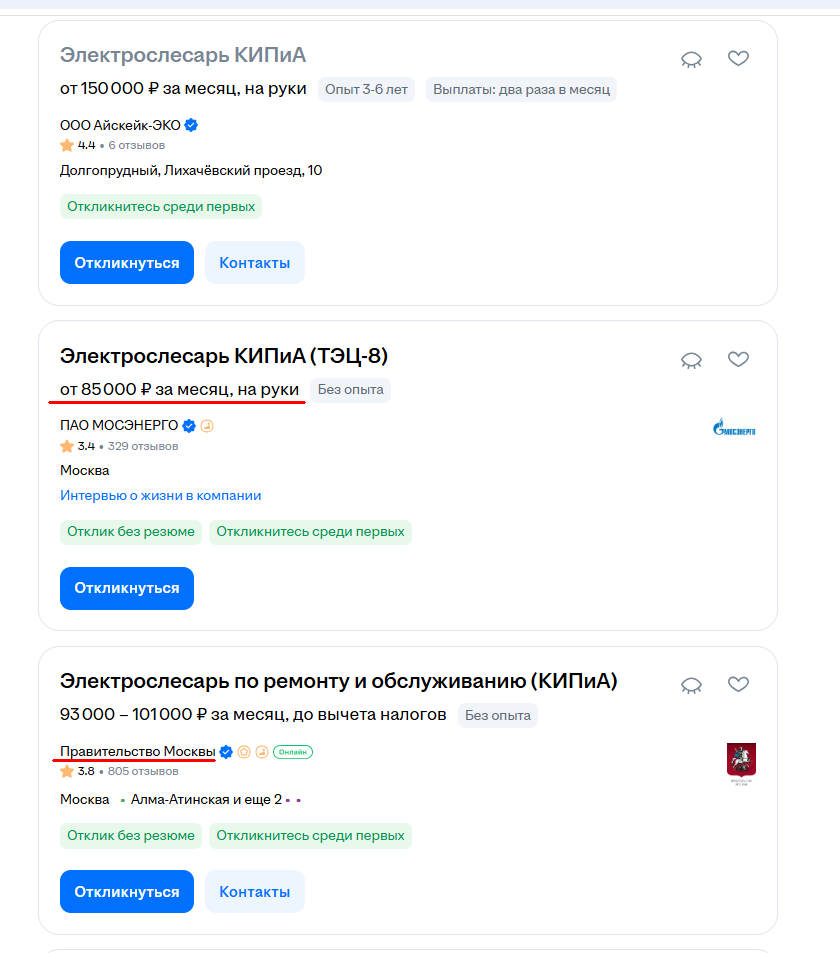This screenshot has height=953, width=840.
Task: Hide the Правительство Москвы vacancy with the eye icon
Action: click(691, 686)
